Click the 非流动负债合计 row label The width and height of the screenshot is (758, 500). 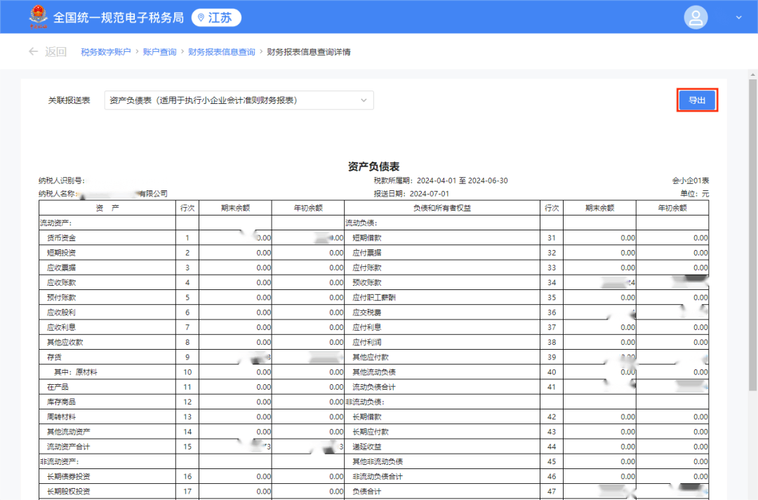[378, 477]
